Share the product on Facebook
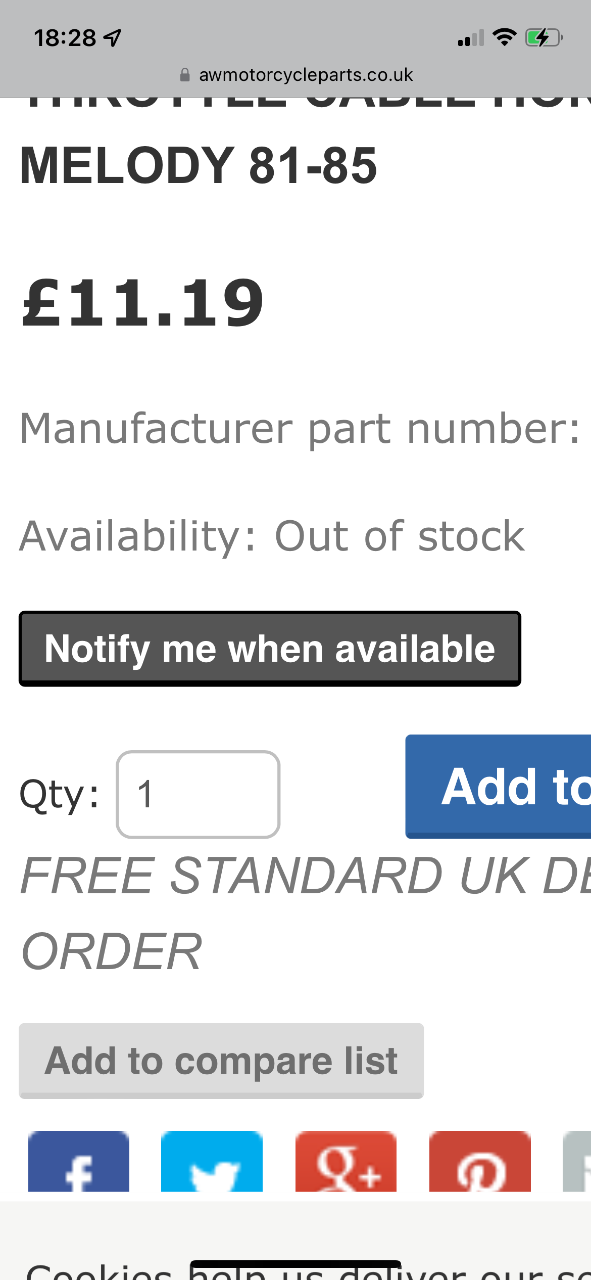 coord(79,1162)
